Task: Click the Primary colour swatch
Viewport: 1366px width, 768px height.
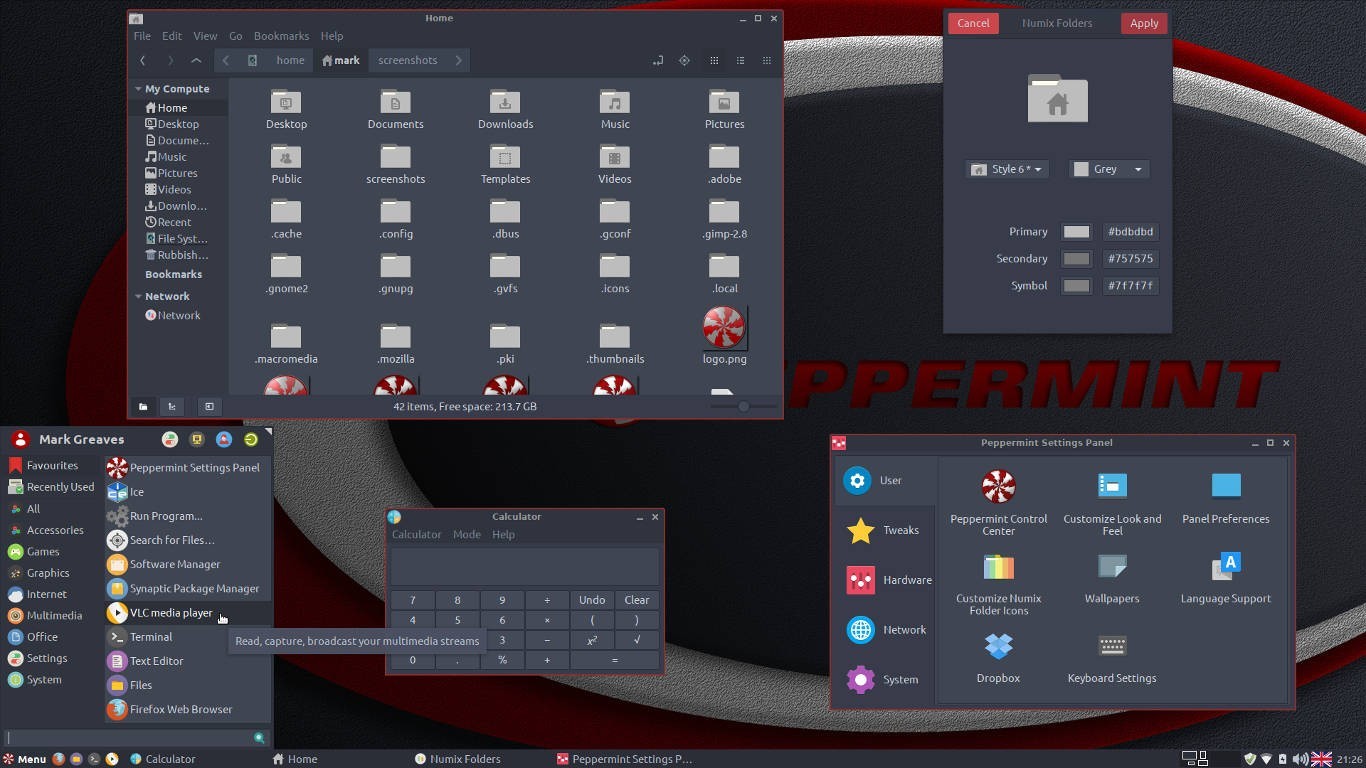Action: click(1076, 232)
